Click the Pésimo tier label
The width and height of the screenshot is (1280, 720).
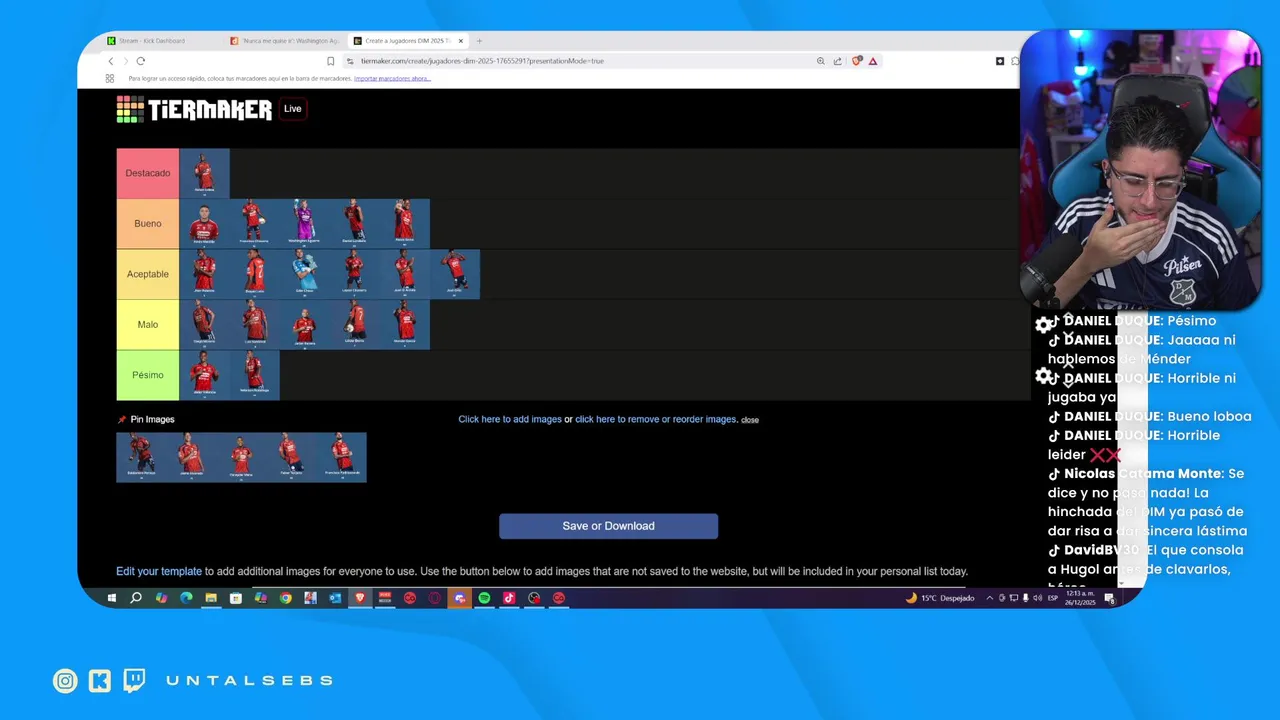click(148, 375)
